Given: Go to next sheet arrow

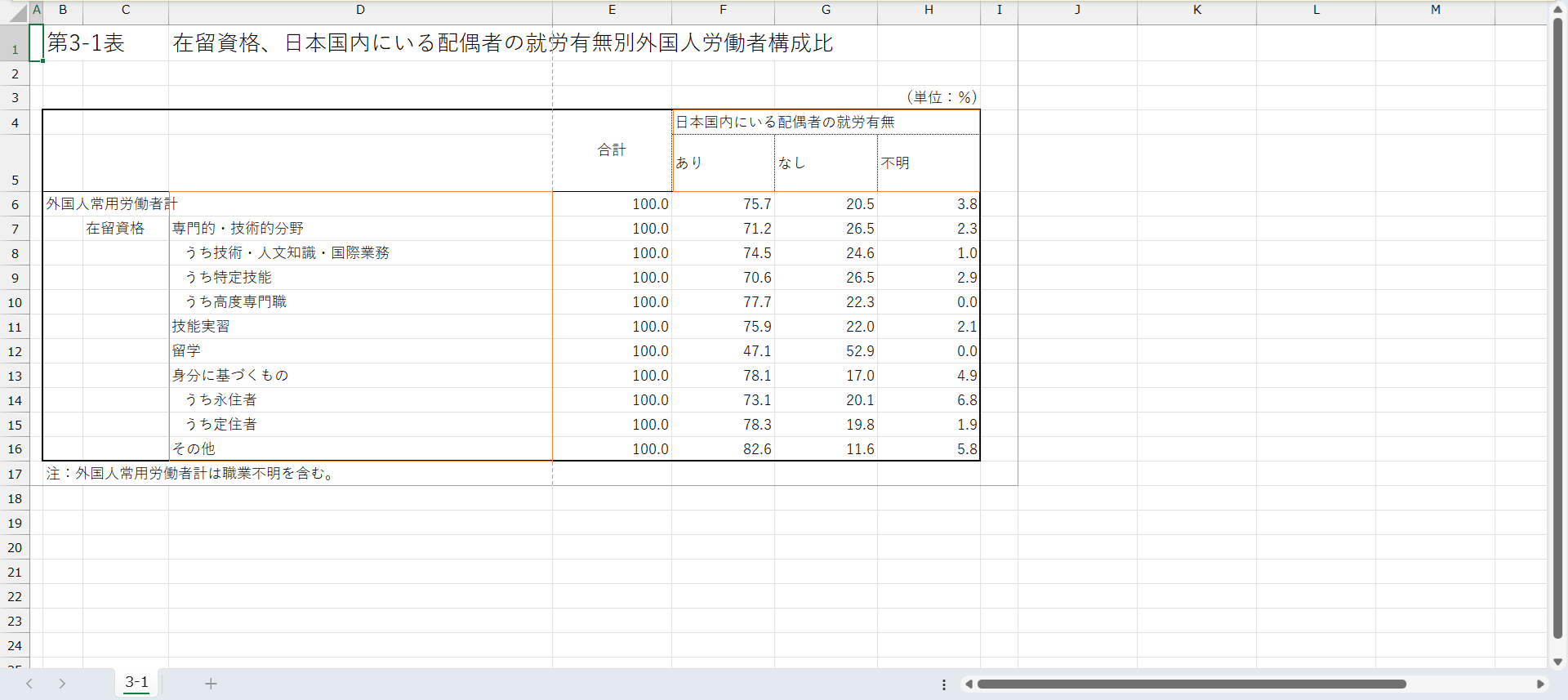Looking at the screenshot, I should coord(62,684).
